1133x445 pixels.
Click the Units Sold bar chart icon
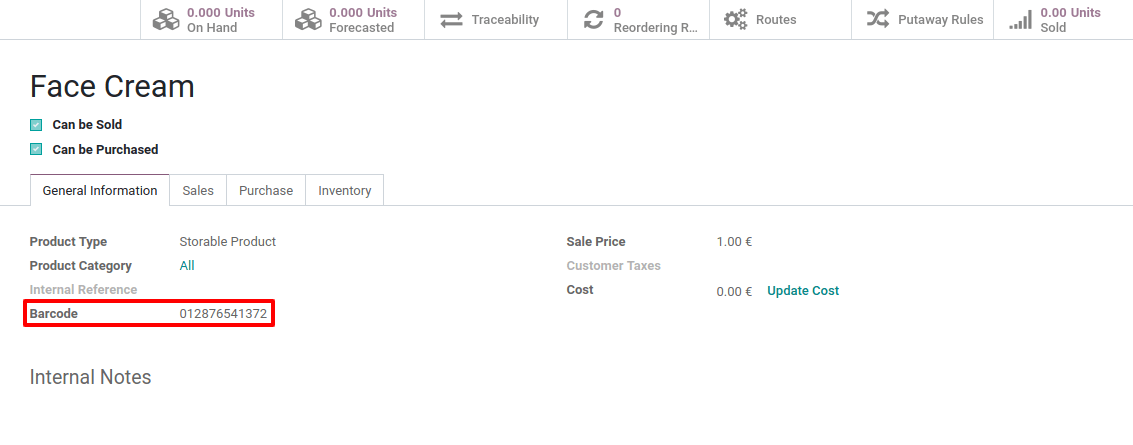click(x=1020, y=20)
